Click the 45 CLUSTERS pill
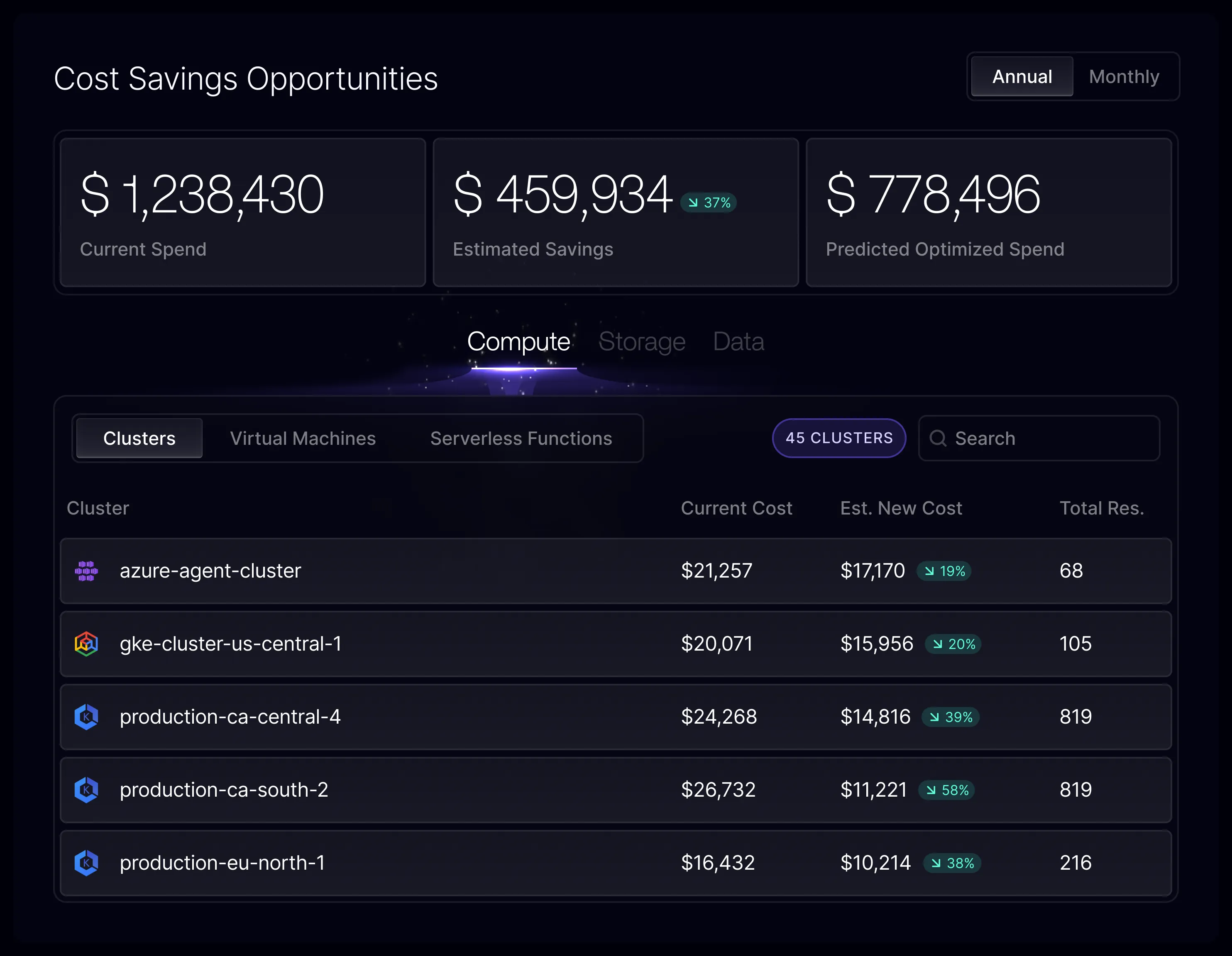Screen dimensions: 1232x956 coord(839,438)
